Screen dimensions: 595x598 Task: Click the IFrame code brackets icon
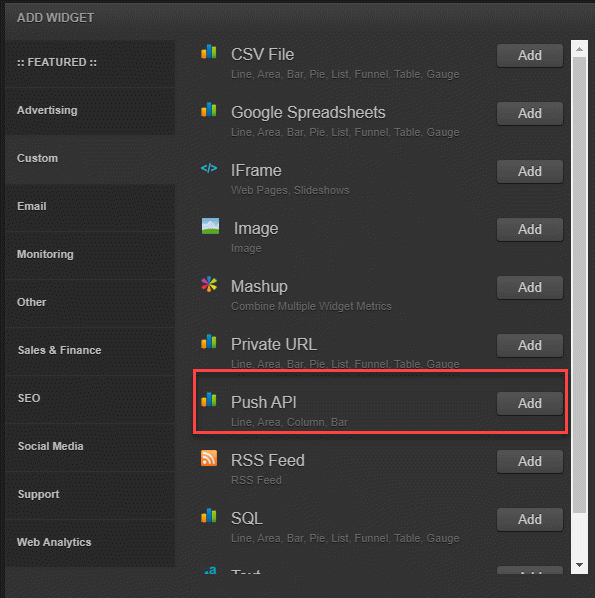(209, 168)
